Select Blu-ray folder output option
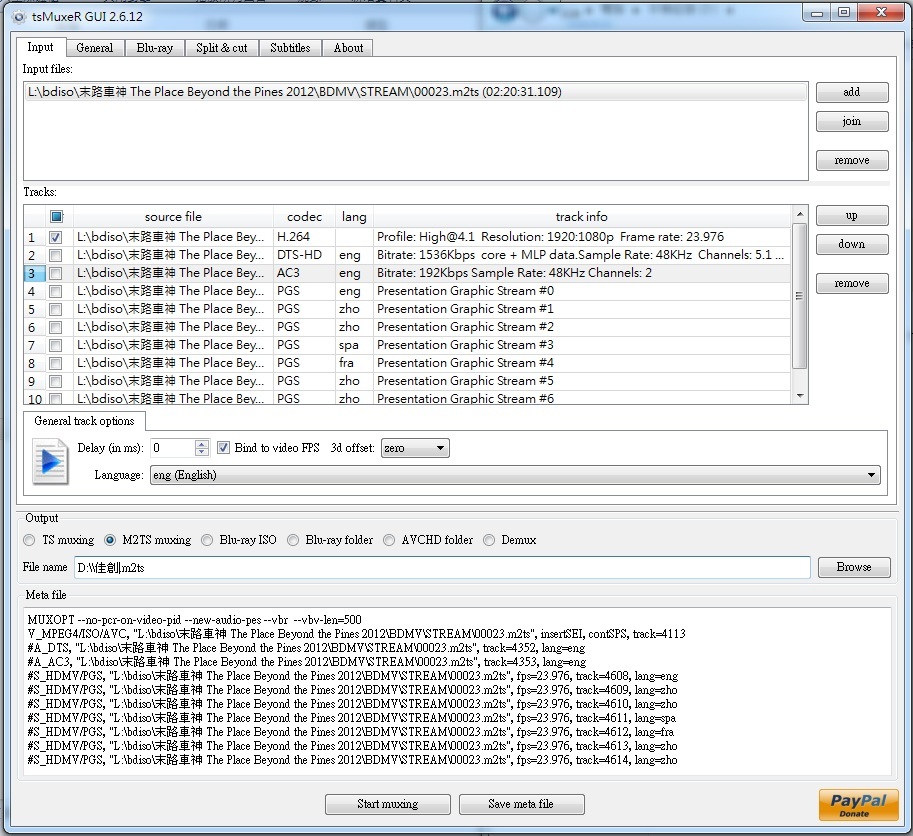 [293, 540]
